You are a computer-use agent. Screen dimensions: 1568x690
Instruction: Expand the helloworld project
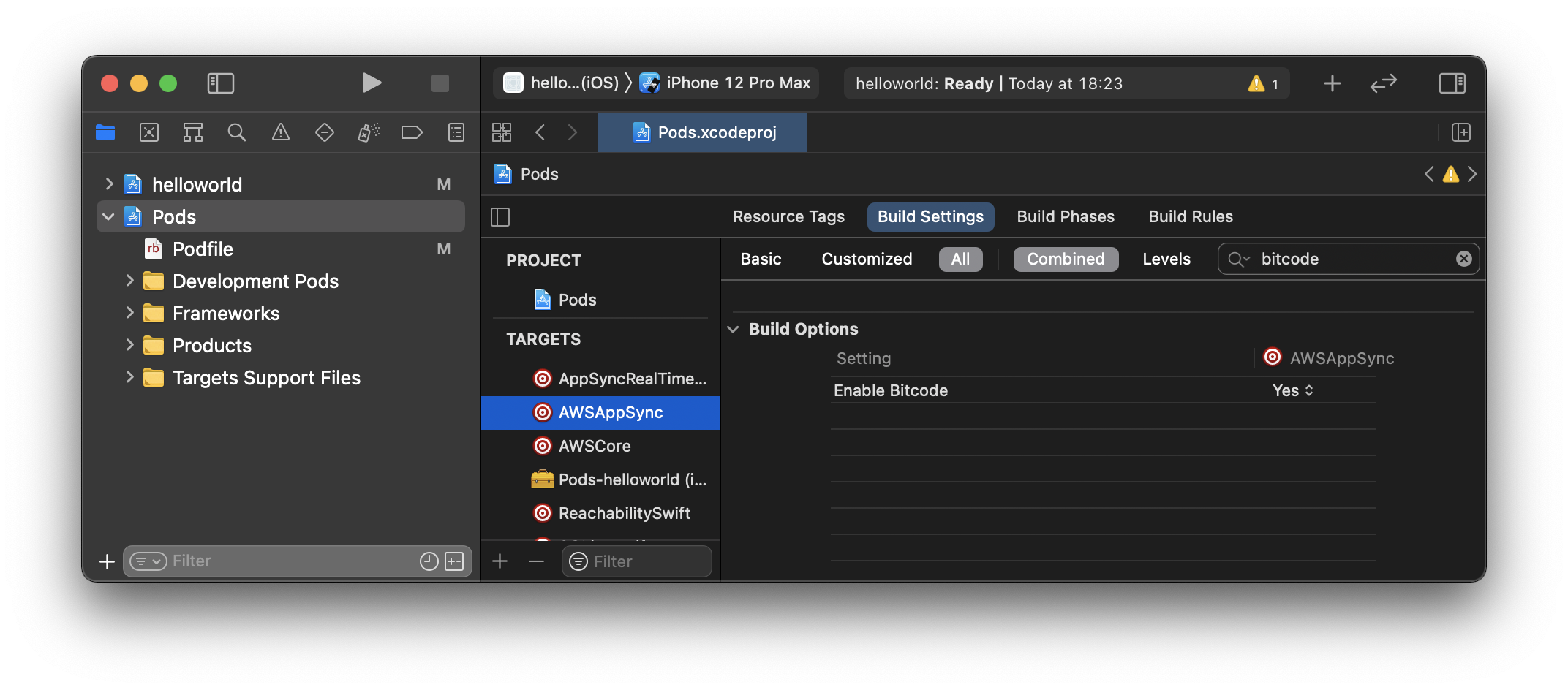(x=109, y=184)
